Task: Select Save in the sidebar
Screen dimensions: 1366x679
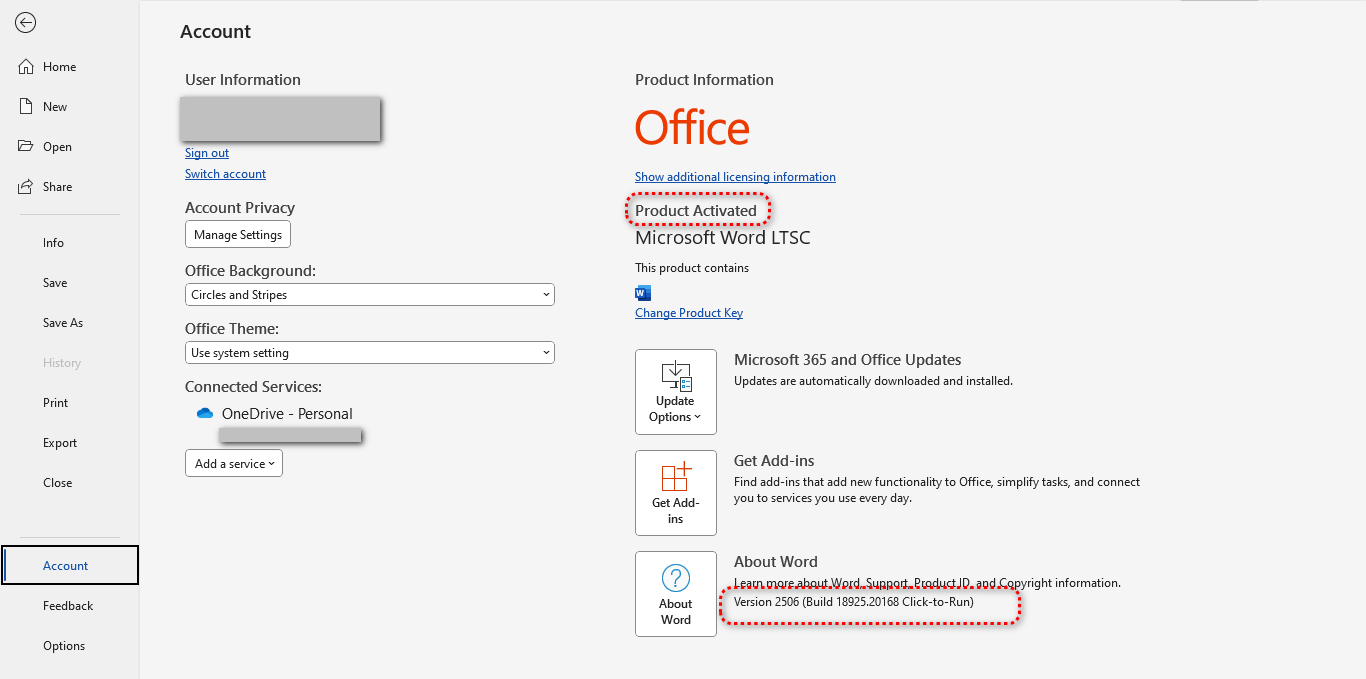Action: [55, 283]
